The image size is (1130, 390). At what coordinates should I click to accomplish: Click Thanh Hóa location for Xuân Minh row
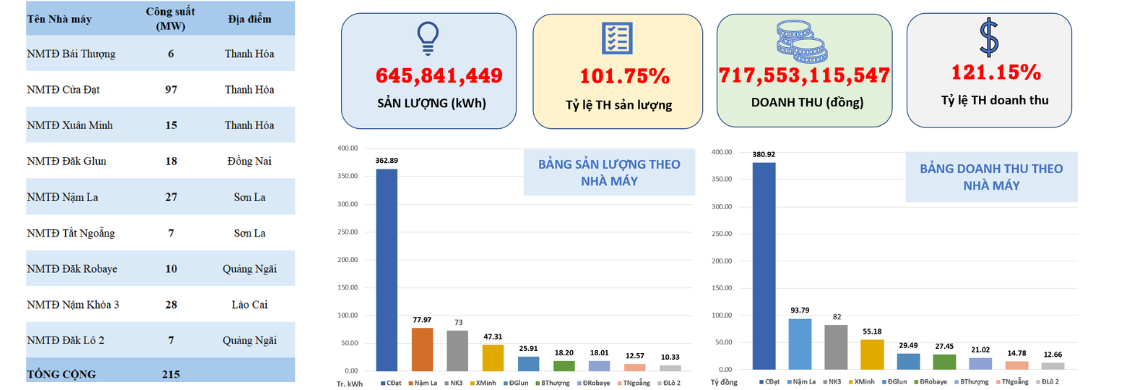click(x=249, y=125)
